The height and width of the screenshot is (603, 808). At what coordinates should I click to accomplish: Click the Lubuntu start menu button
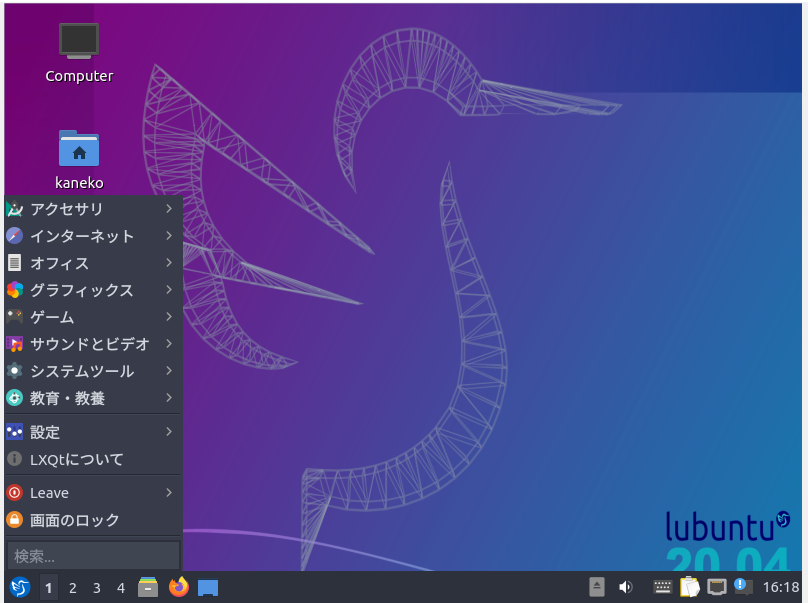pyautogui.click(x=20, y=587)
